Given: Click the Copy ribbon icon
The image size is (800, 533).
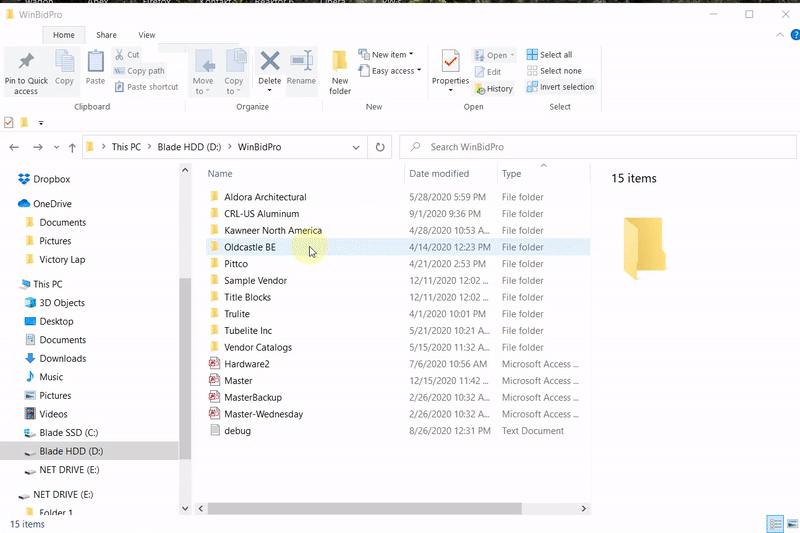Looking at the screenshot, I should (x=64, y=62).
